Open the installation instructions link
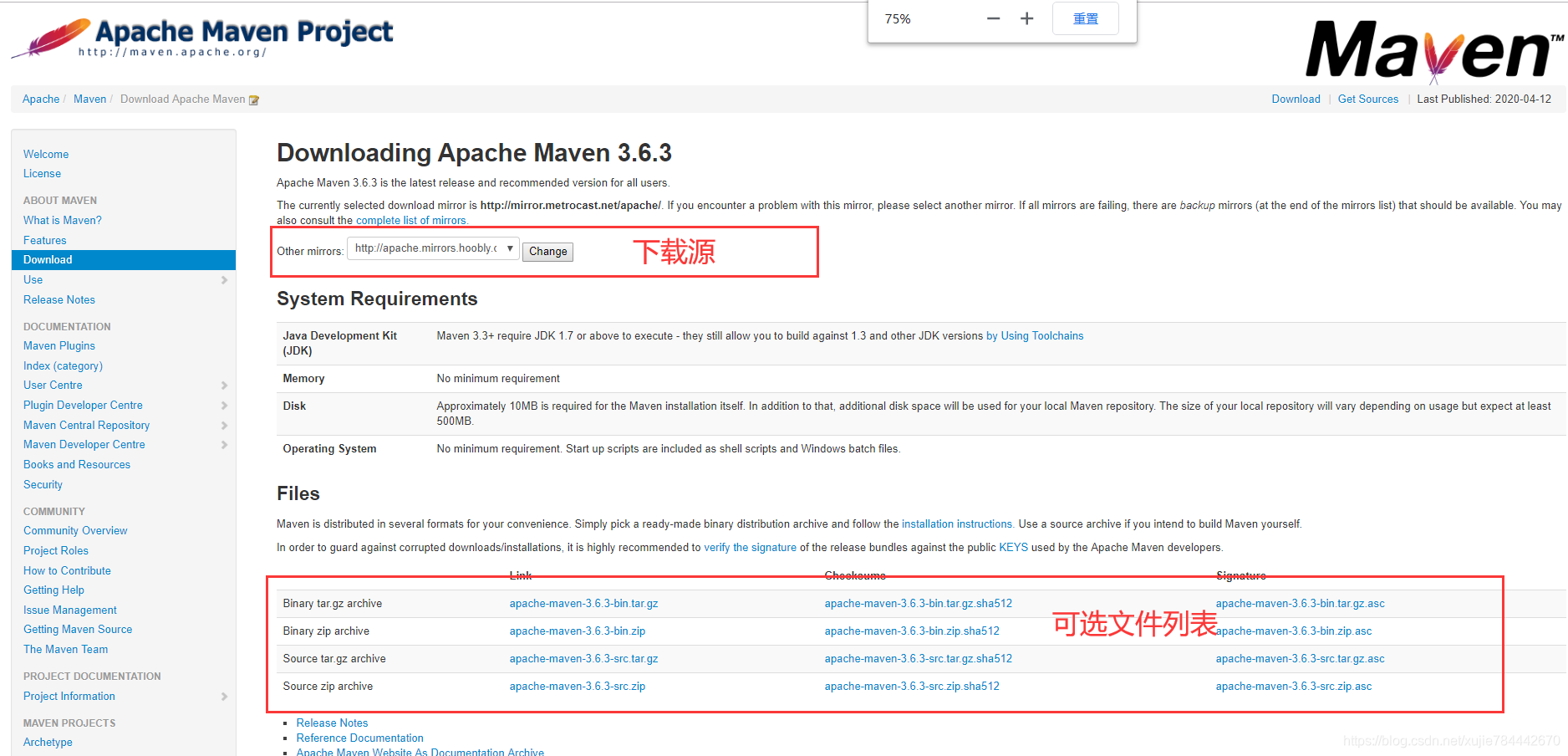 click(957, 524)
